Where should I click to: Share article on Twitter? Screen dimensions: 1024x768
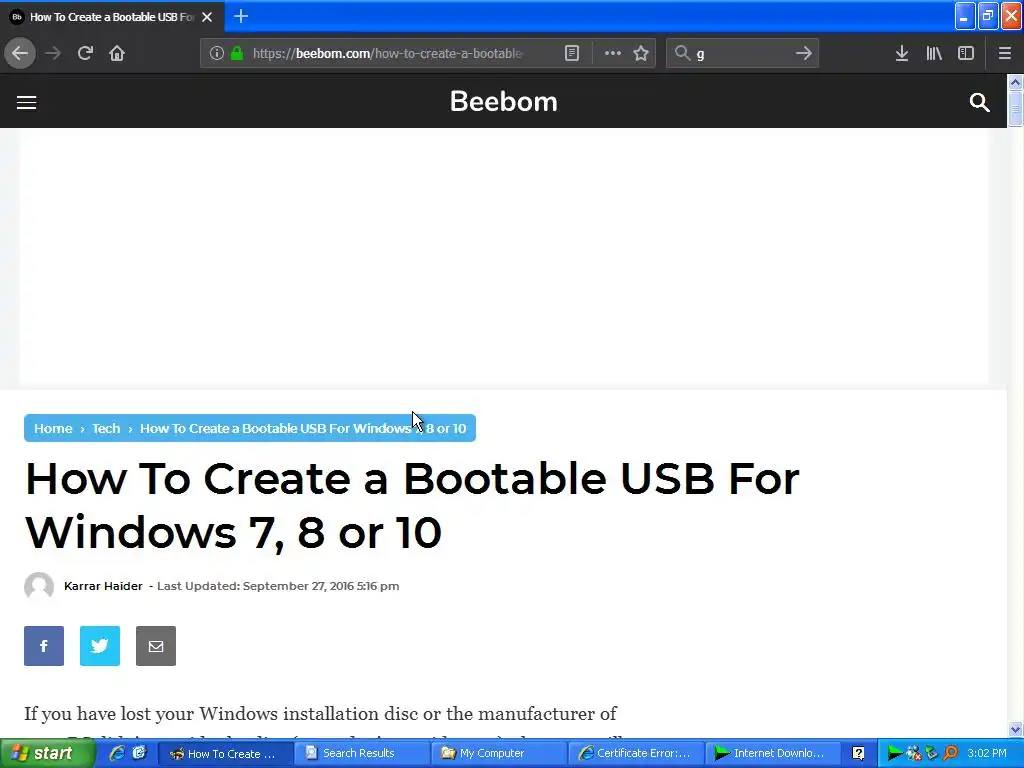click(x=100, y=646)
